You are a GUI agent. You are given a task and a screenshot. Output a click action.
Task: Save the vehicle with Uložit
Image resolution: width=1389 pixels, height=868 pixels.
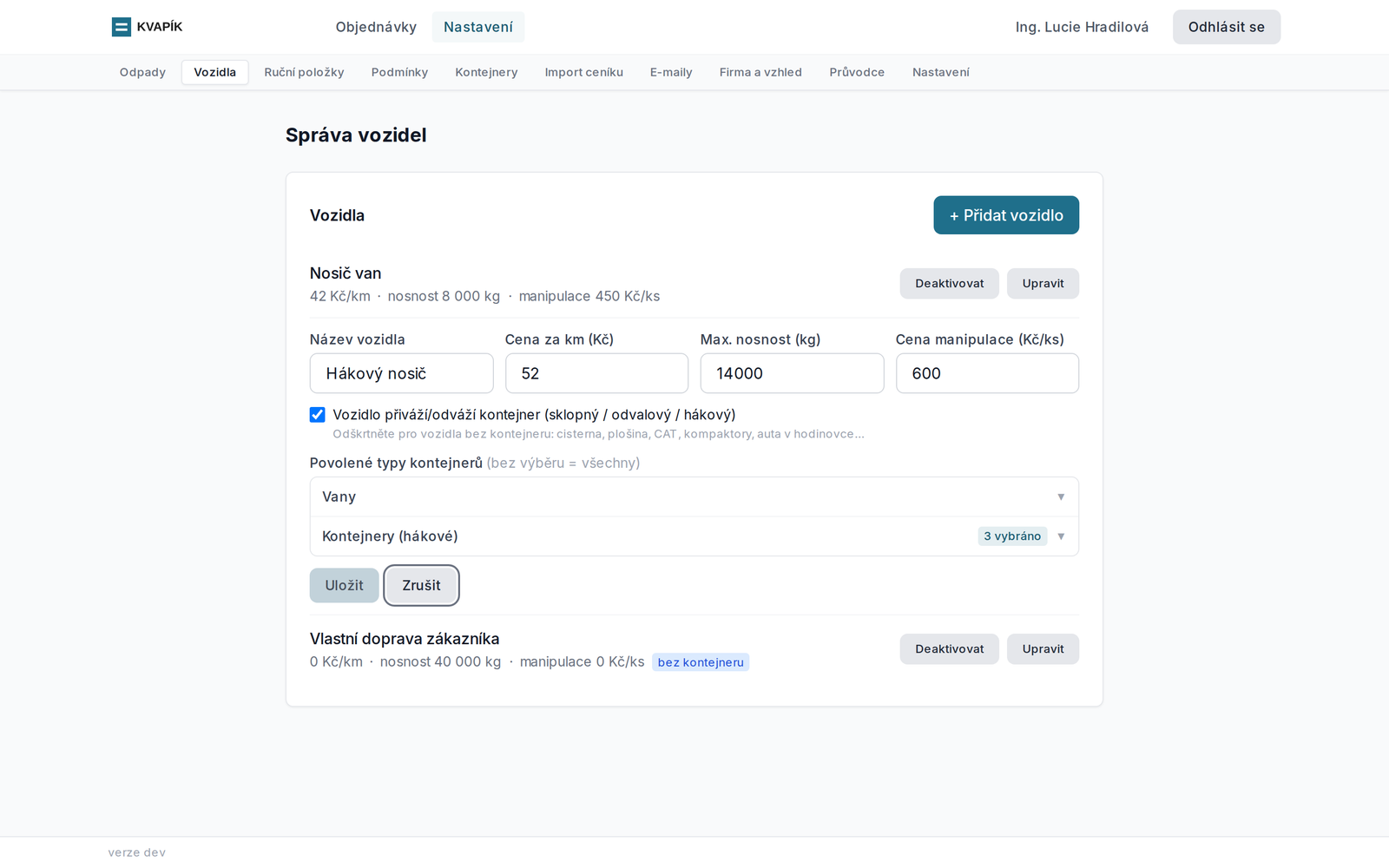click(344, 586)
